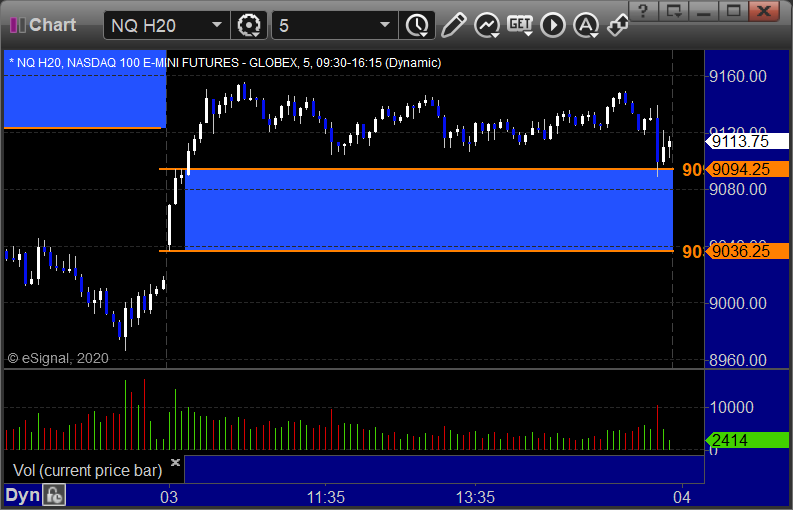Screen dimensions: 793x510
Task: Open the time template clock icon
Action: (x=417, y=25)
